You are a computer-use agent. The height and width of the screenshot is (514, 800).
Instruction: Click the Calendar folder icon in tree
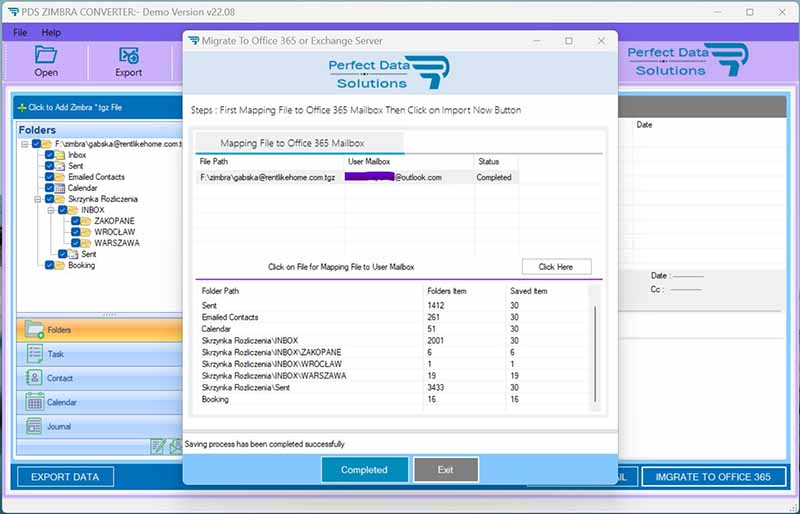point(60,188)
